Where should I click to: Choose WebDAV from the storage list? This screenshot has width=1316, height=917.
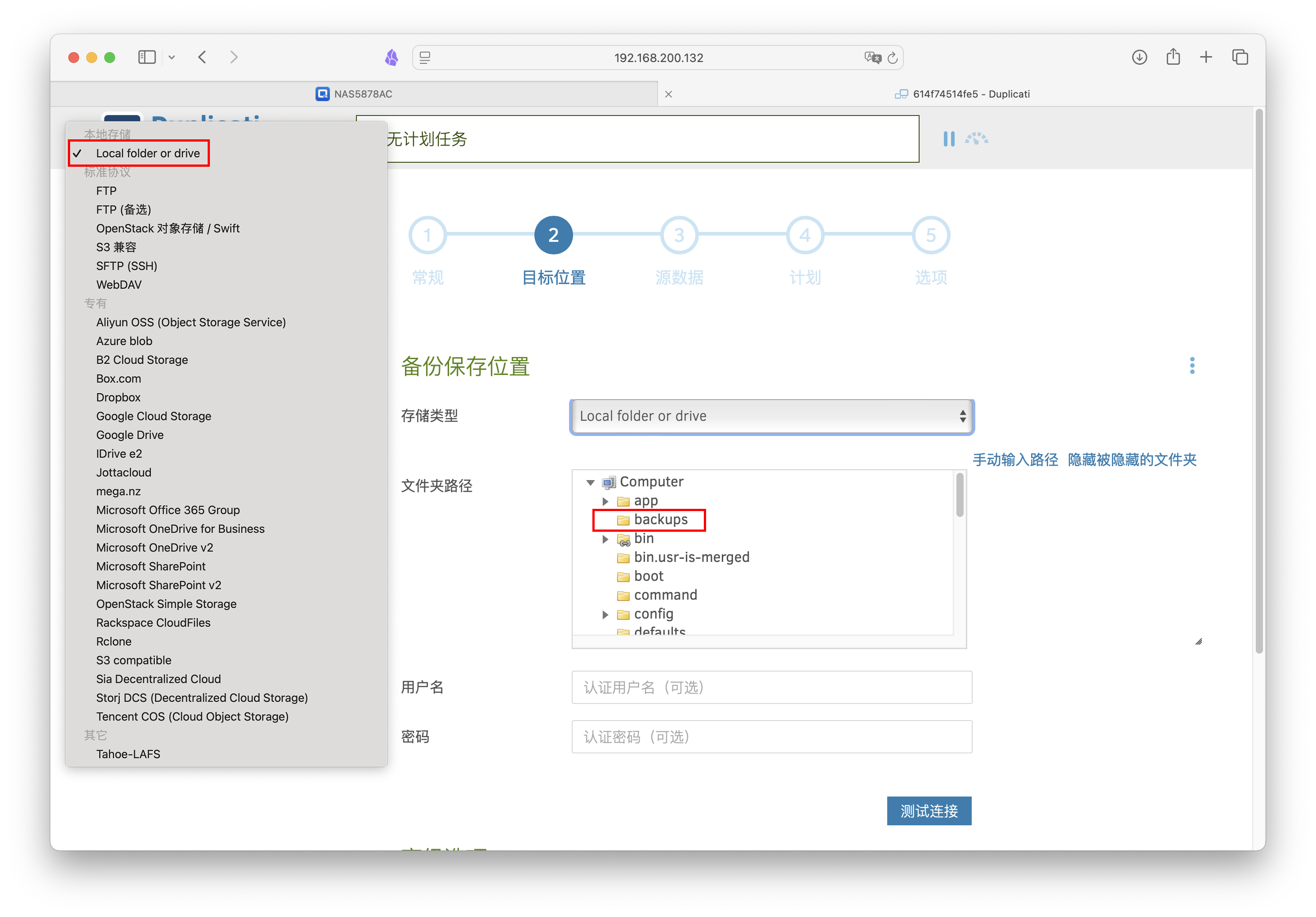coord(119,285)
